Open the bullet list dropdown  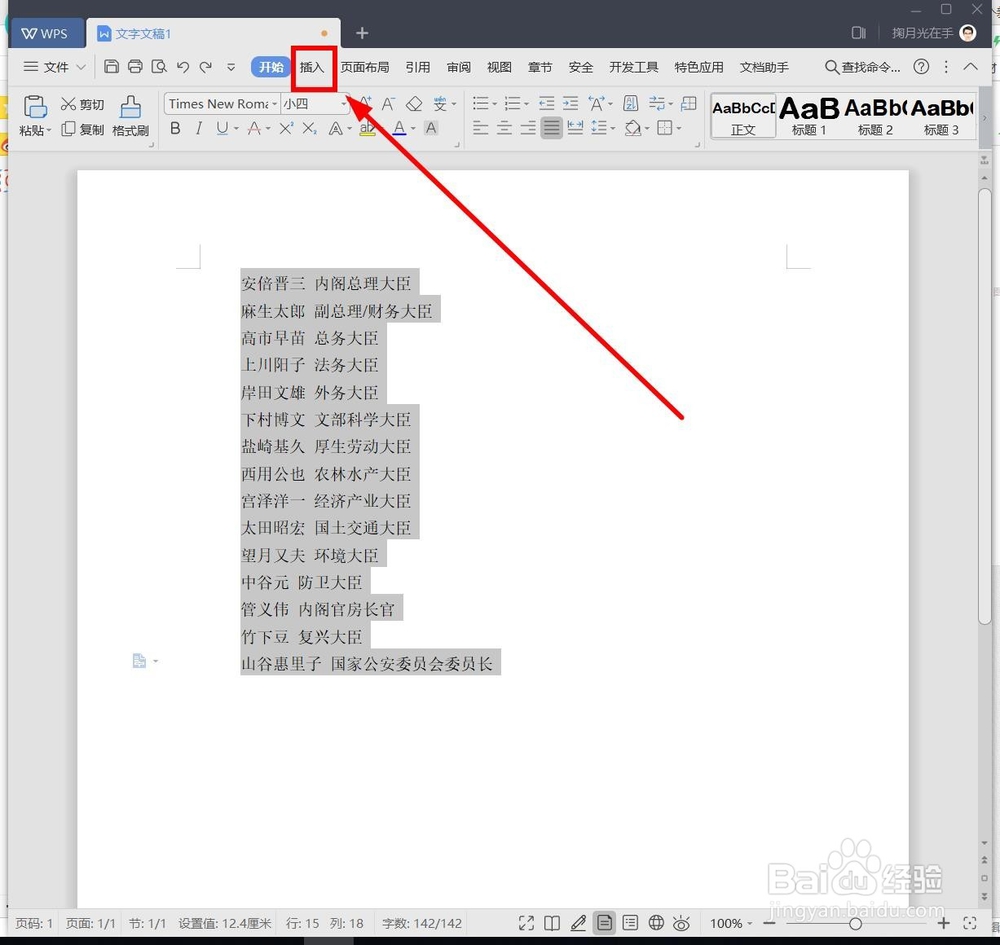(x=494, y=104)
